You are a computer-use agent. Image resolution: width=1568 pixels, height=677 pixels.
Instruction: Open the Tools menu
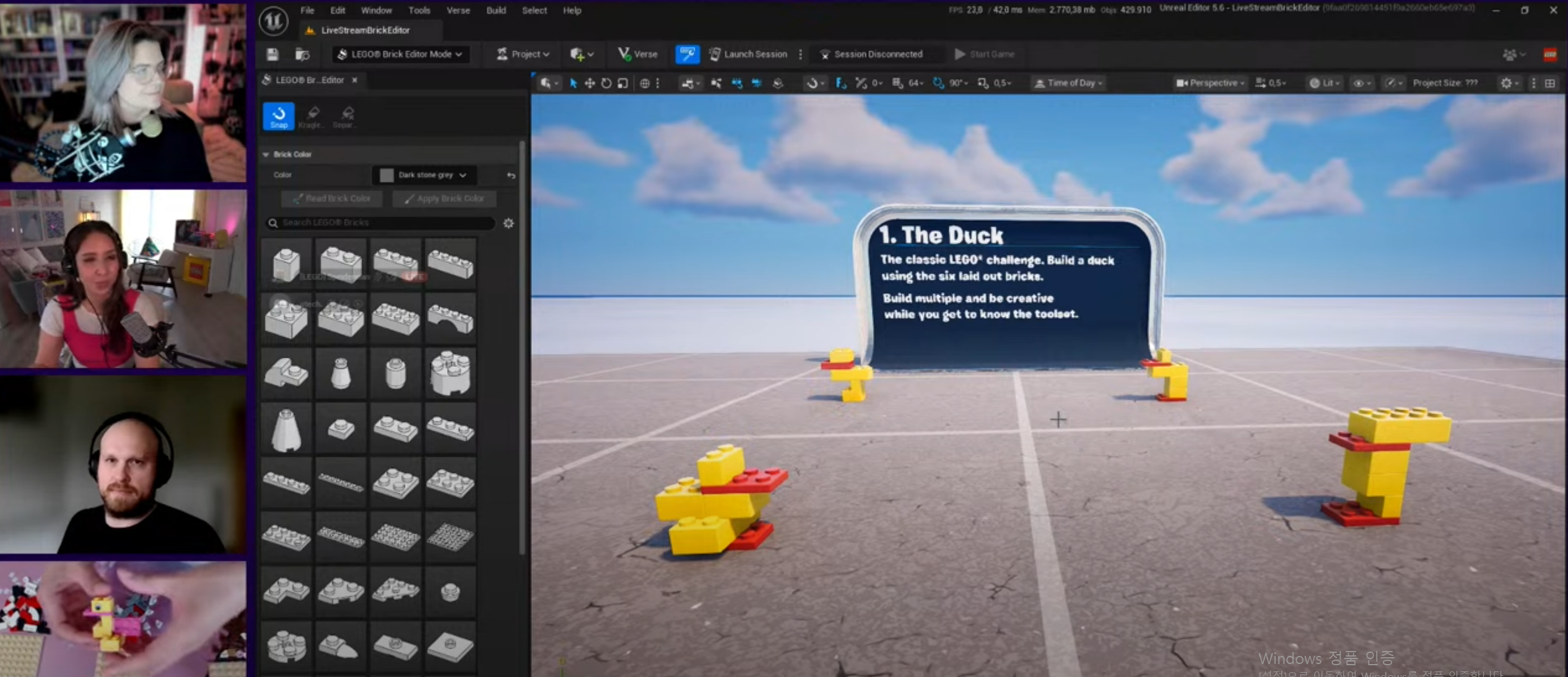coord(419,11)
